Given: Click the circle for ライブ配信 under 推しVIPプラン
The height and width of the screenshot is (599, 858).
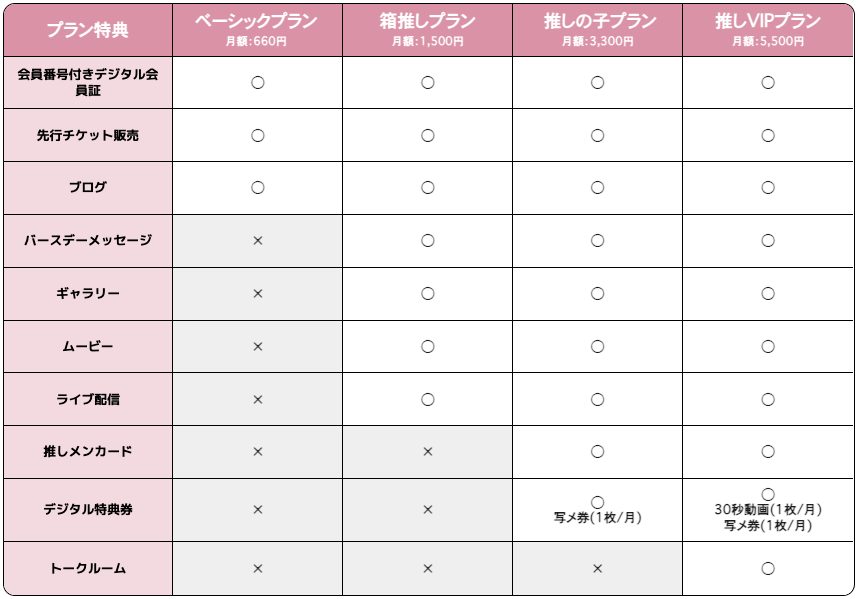Looking at the screenshot, I should coord(768,400).
